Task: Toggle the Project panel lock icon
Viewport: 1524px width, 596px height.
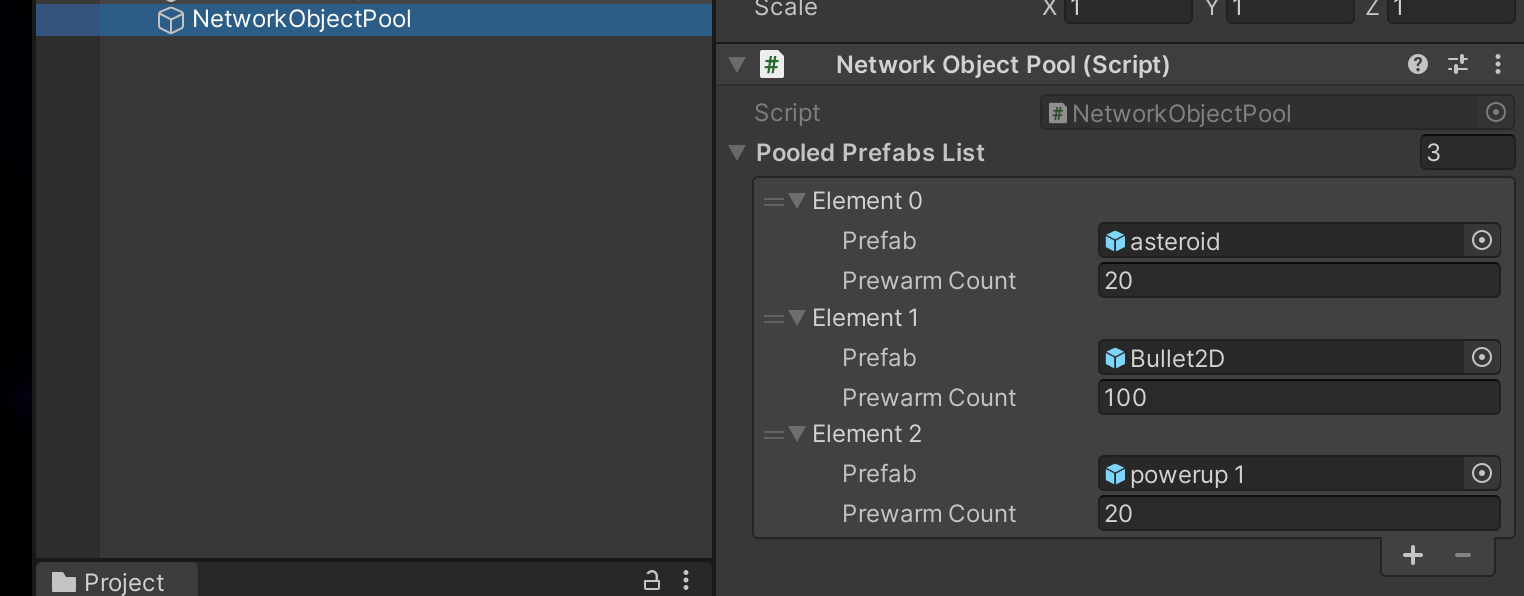Action: click(651, 580)
